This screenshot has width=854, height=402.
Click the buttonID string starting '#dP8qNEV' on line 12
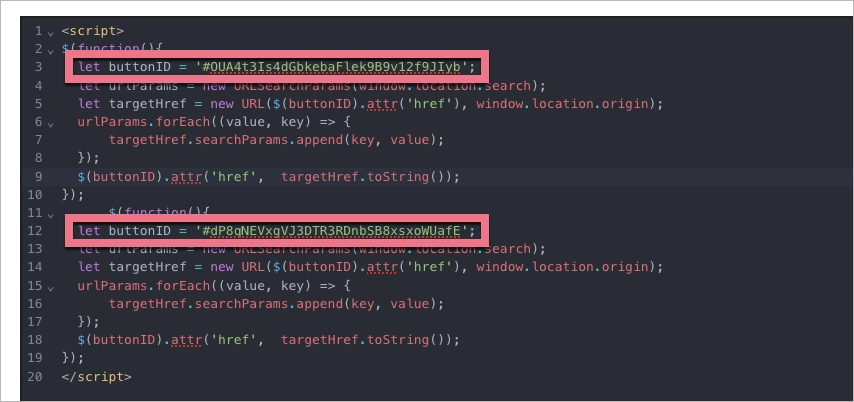[332, 230]
